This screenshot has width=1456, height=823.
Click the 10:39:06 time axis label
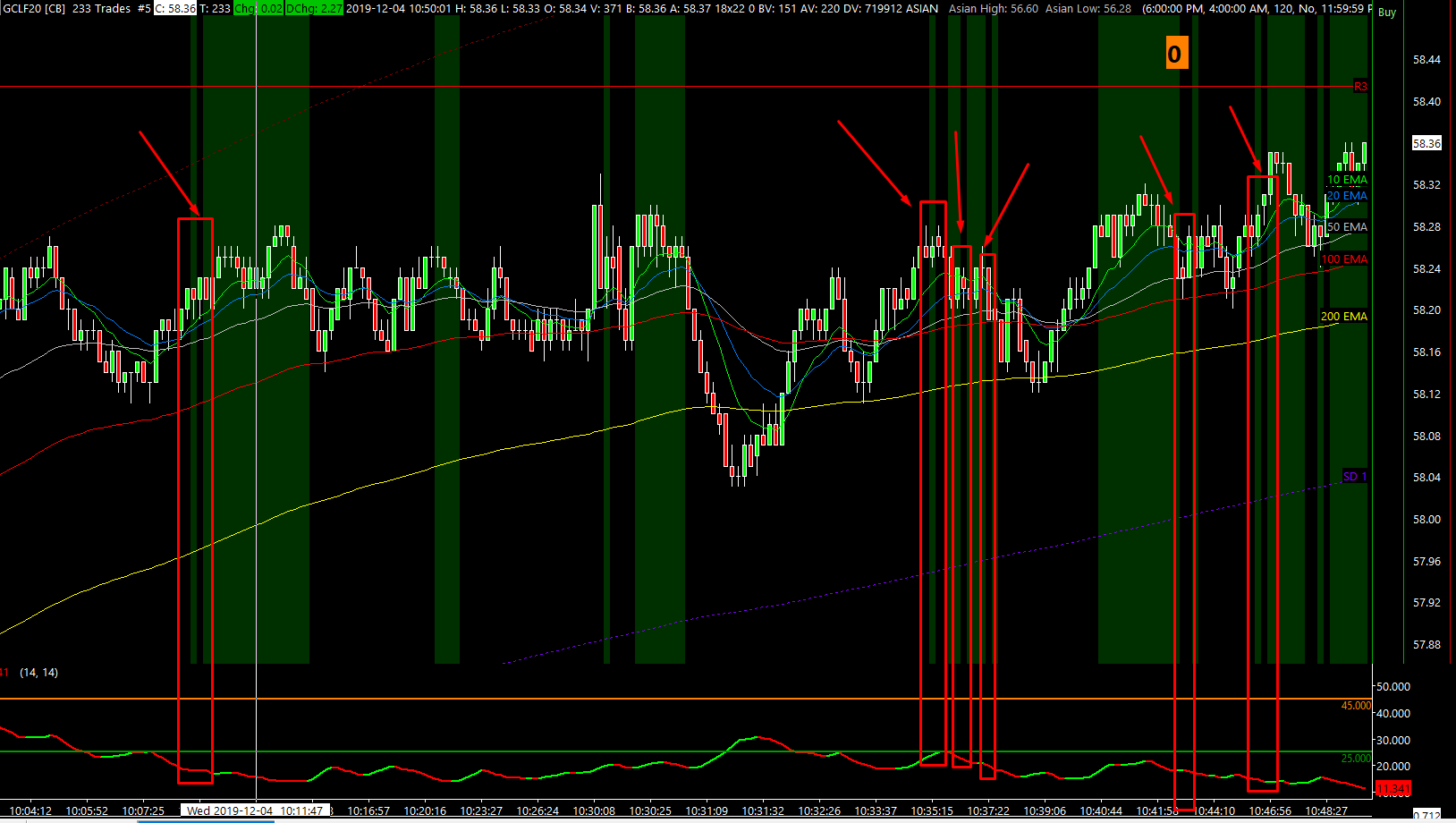(x=1045, y=811)
